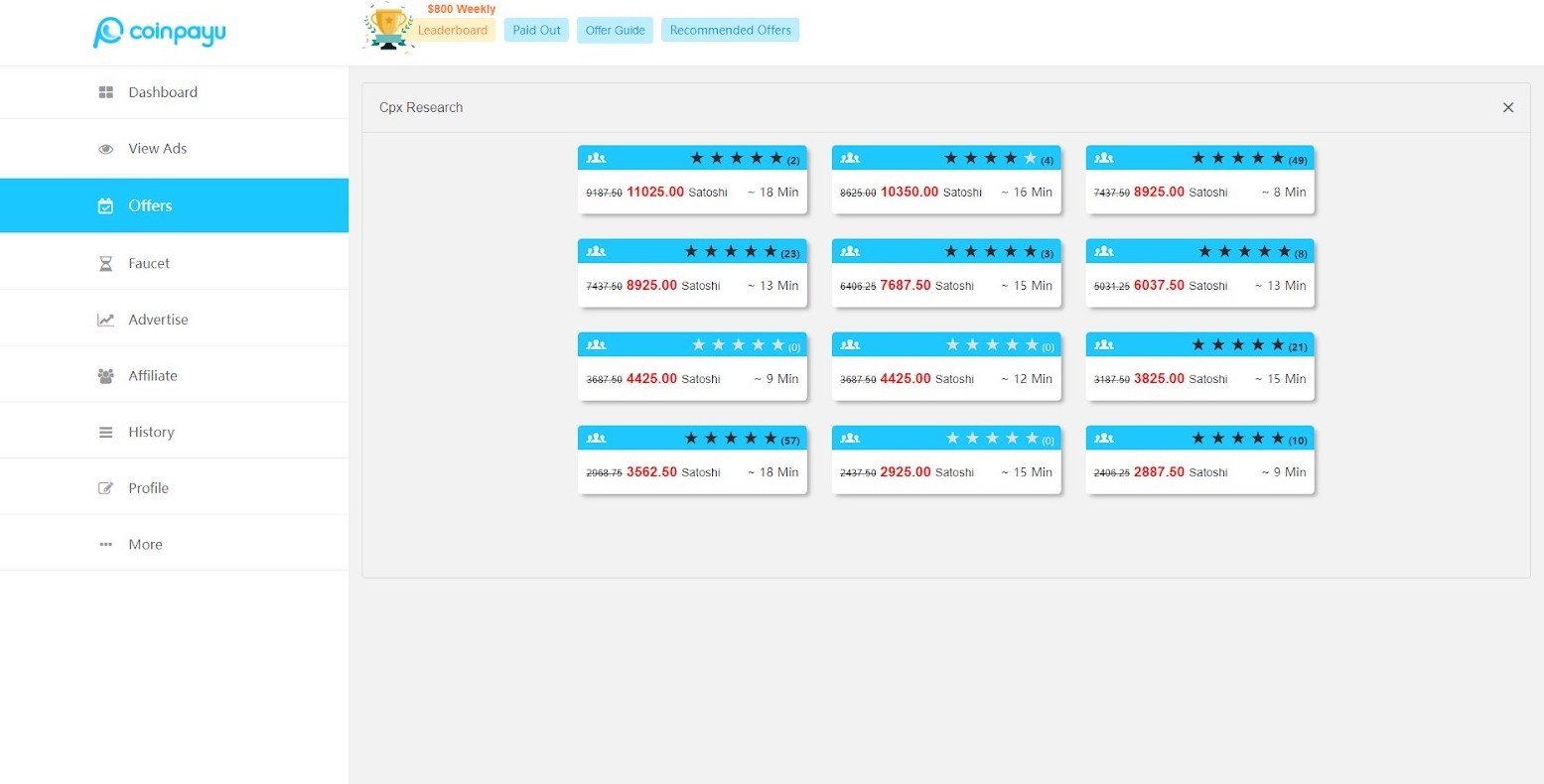1544x784 pixels.
Task: Click the group icon on the 3562.50 Satoshi card
Action: (x=596, y=438)
